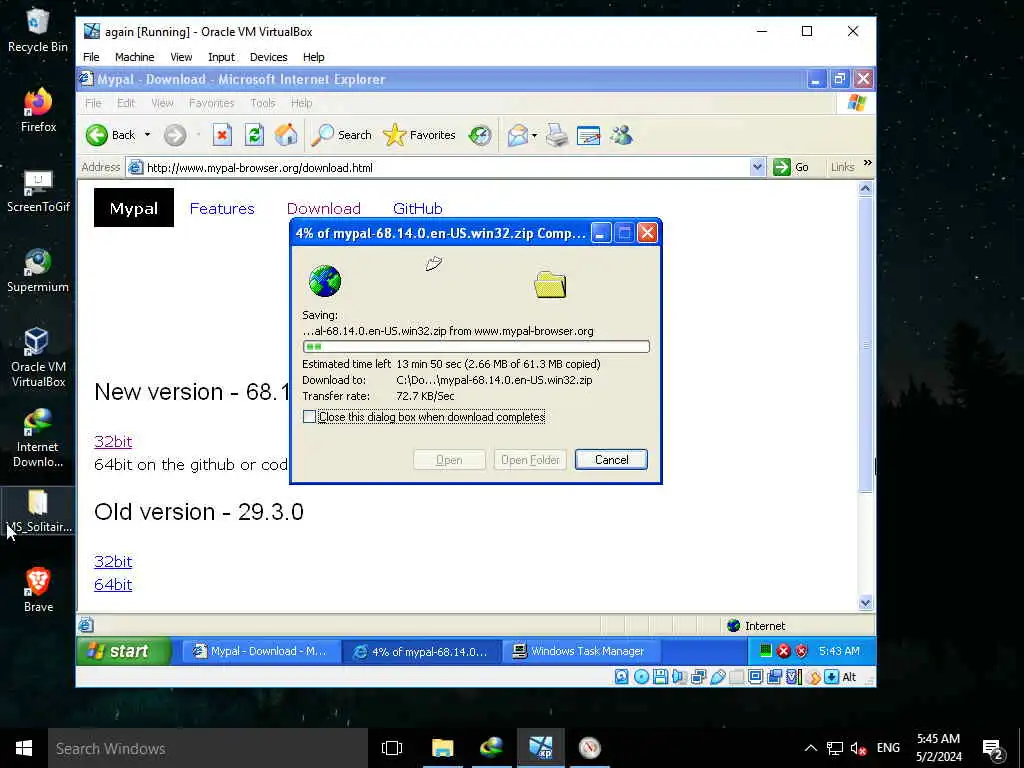Click VirtualBox USB devices status icon
Viewport: 1024px width, 768px height.
(x=718, y=677)
